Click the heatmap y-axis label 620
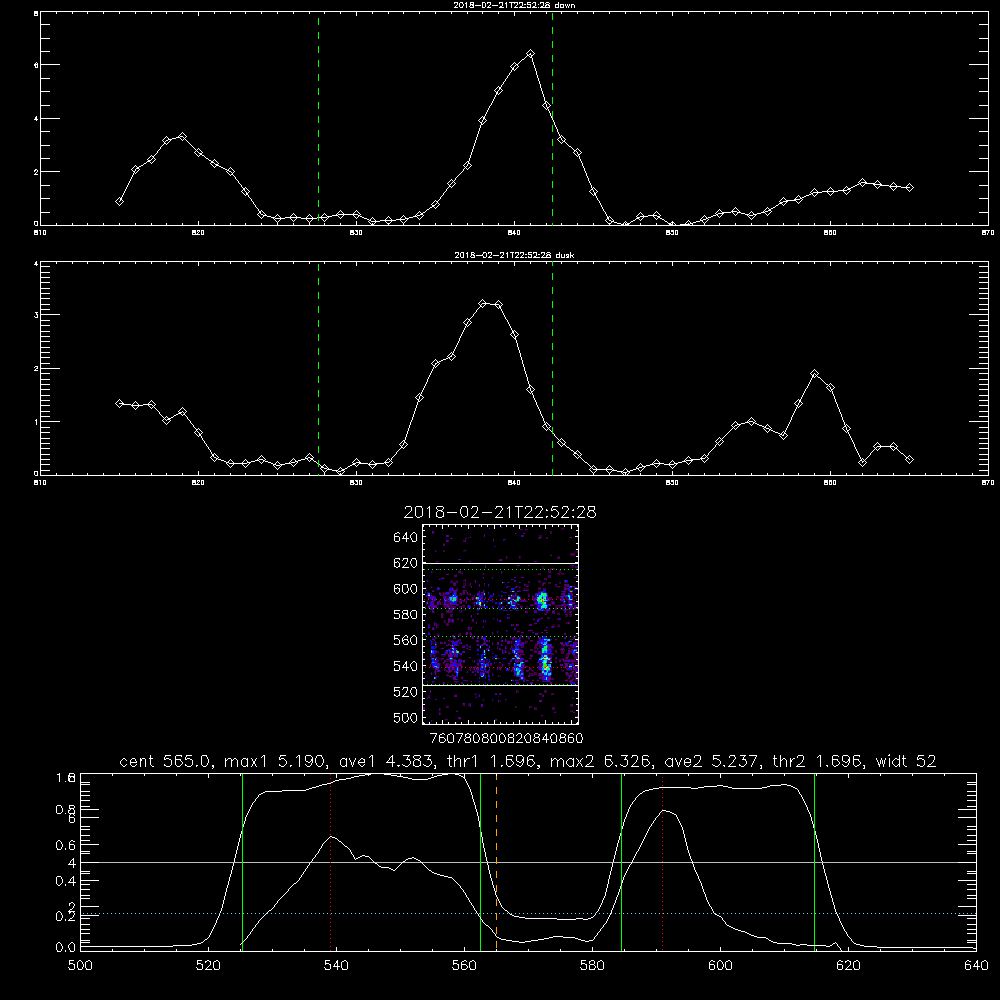The image size is (1000, 1000). pyautogui.click(x=406, y=563)
